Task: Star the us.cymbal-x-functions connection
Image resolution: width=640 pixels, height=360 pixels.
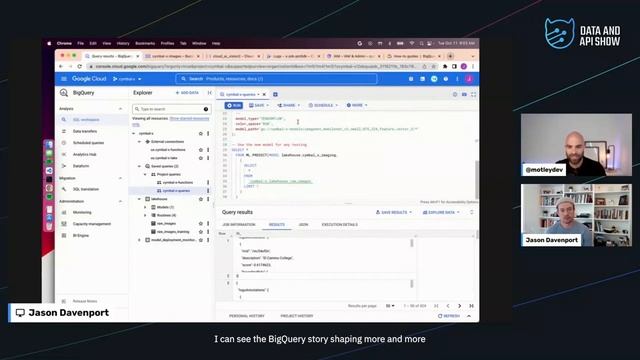Action: [x=200, y=150]
